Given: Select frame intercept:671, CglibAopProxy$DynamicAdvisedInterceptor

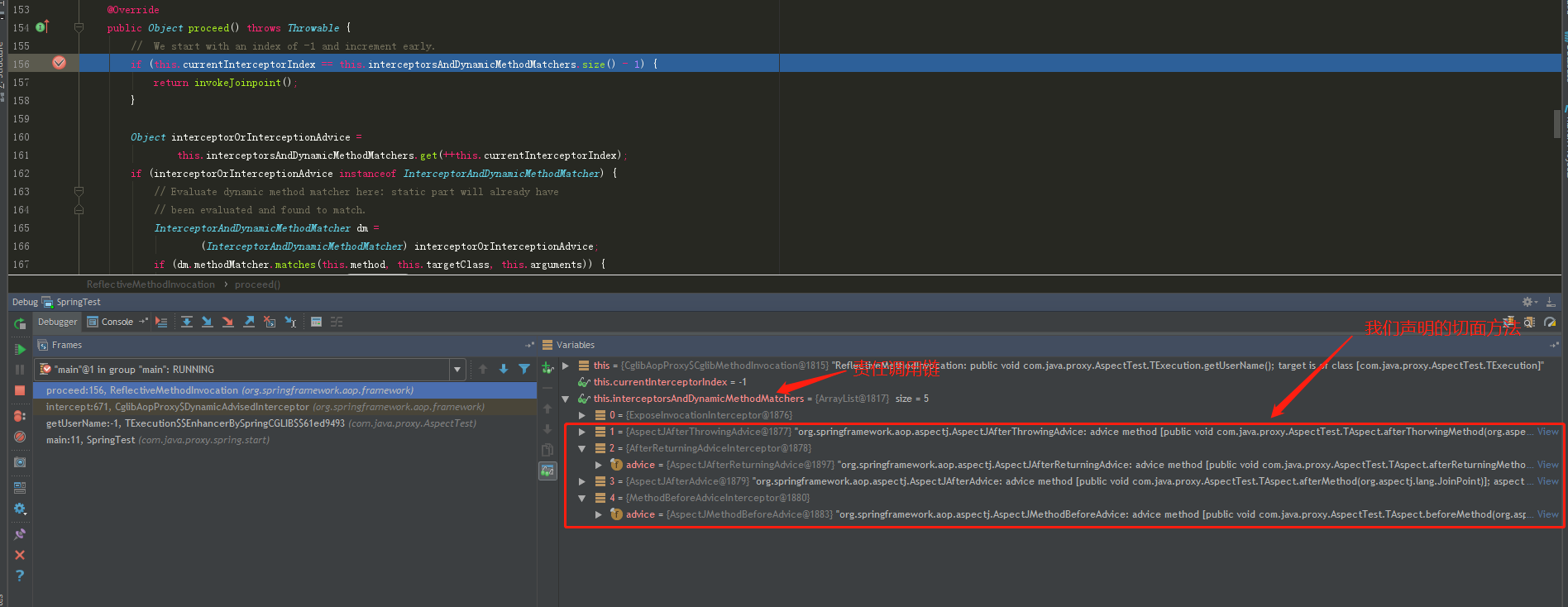Looking at the screenshot, I should 285,407.
